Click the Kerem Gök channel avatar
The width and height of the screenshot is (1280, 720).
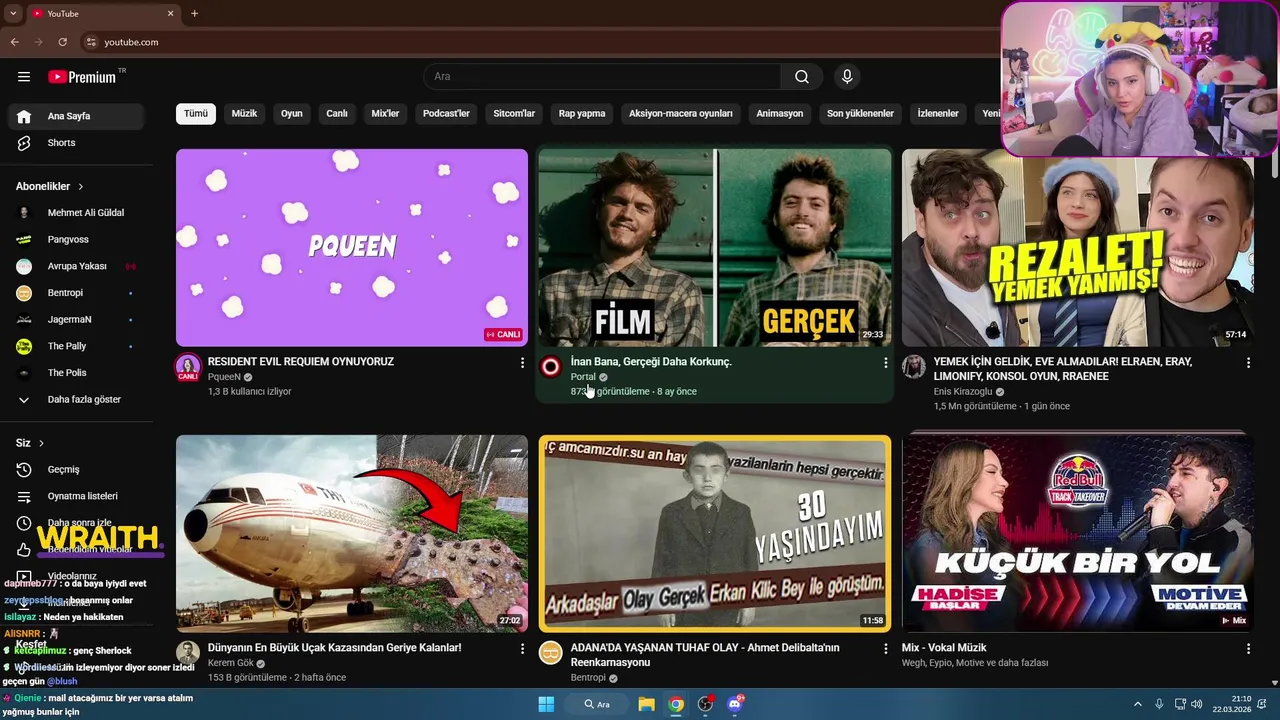188,653
